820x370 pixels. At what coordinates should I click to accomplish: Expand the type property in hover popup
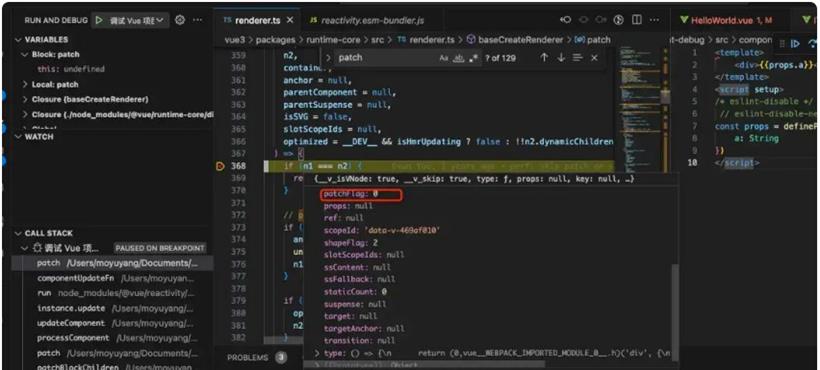(317, 354)
